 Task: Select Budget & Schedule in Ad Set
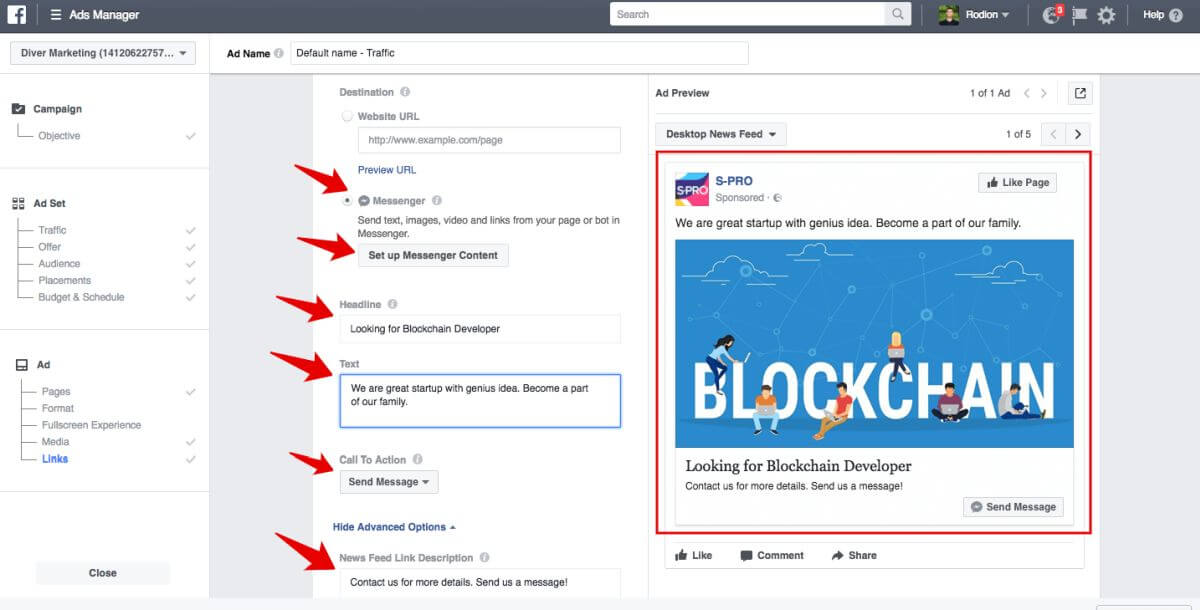click(x=81, y=297)
